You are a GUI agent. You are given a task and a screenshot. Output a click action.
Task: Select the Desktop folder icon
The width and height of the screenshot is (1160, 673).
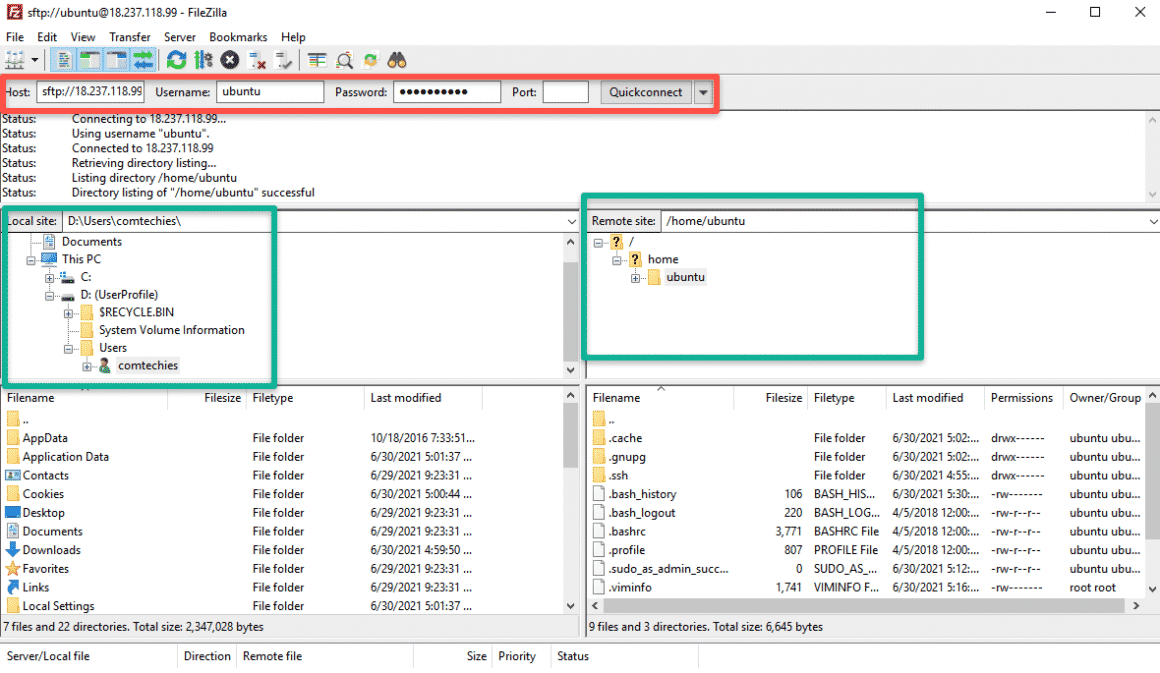click(x=13, y=512)
